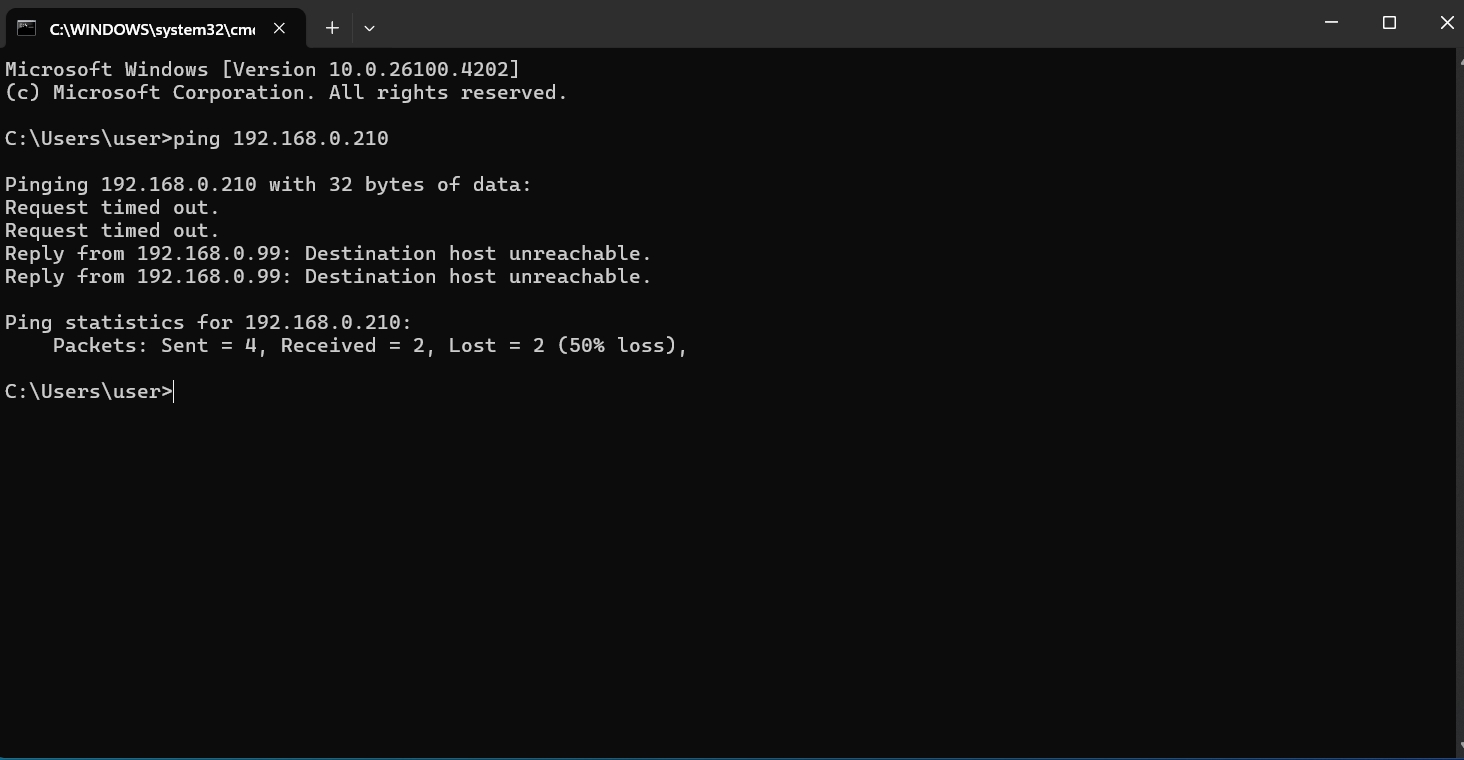
Task: Maximize the terminal window
Action: click(x=1389, y=23)
